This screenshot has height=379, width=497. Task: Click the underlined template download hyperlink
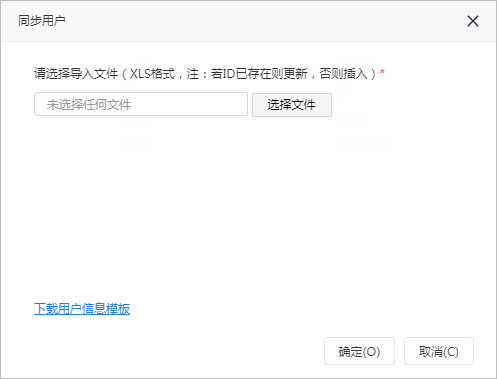(x=82, y=308)
